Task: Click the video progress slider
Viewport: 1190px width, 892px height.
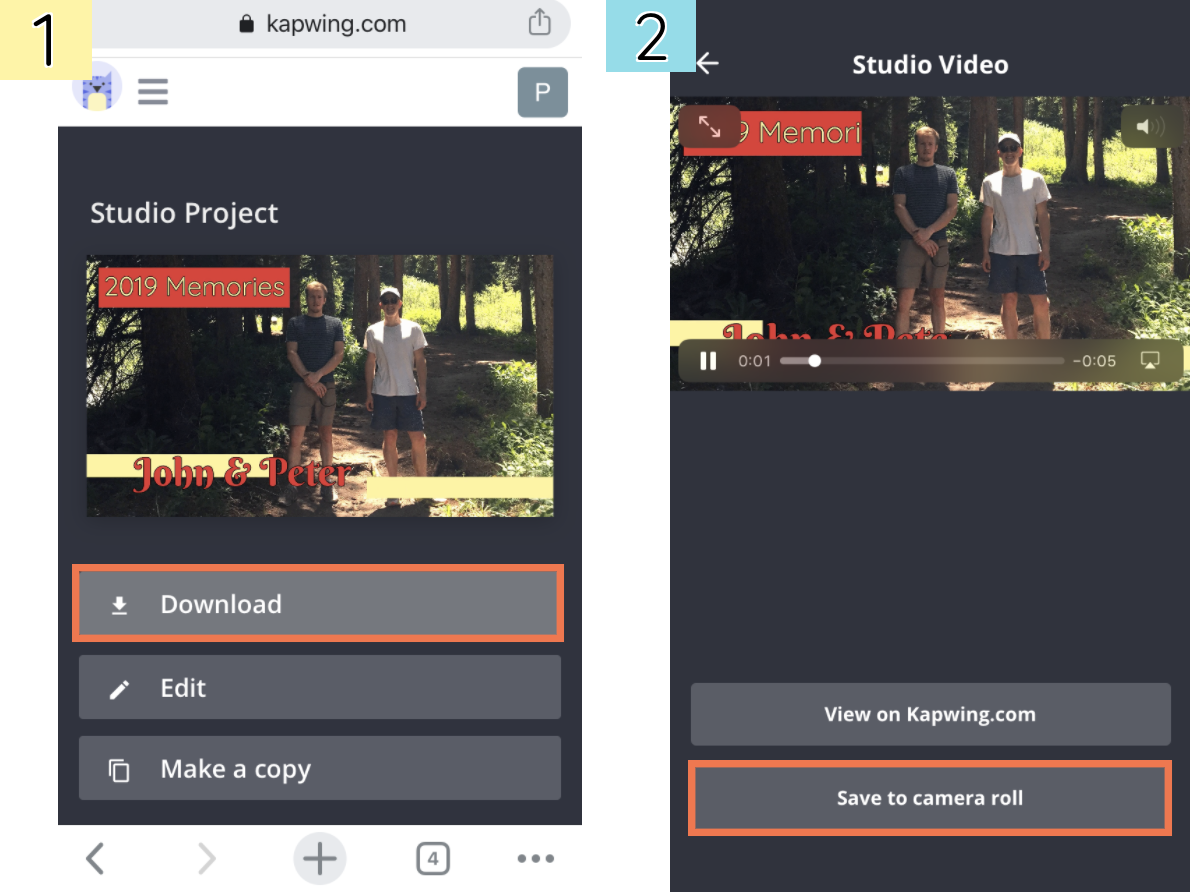Action: 920,361
